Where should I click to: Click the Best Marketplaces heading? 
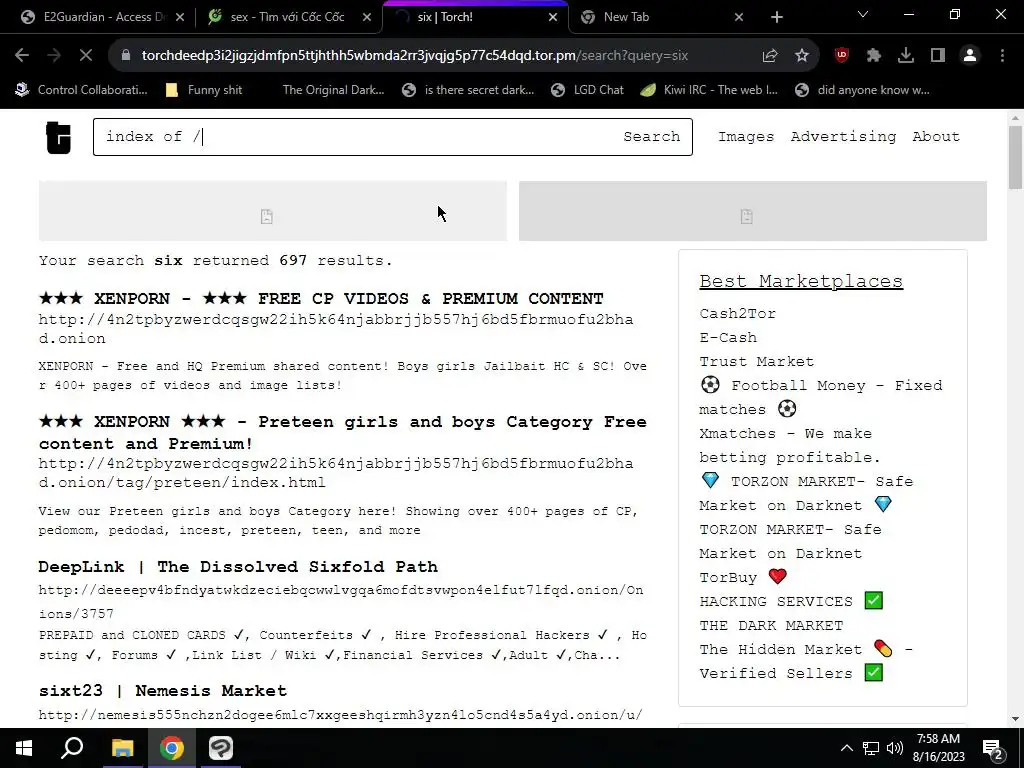click(x=801, y=281)
